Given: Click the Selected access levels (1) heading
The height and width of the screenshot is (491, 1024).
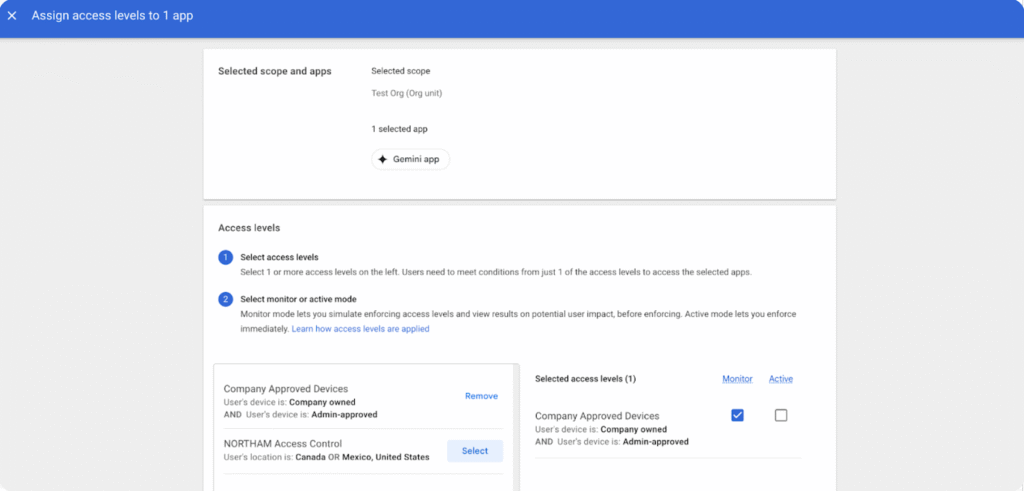Looking at the screenshot, I should coord(585,379).
